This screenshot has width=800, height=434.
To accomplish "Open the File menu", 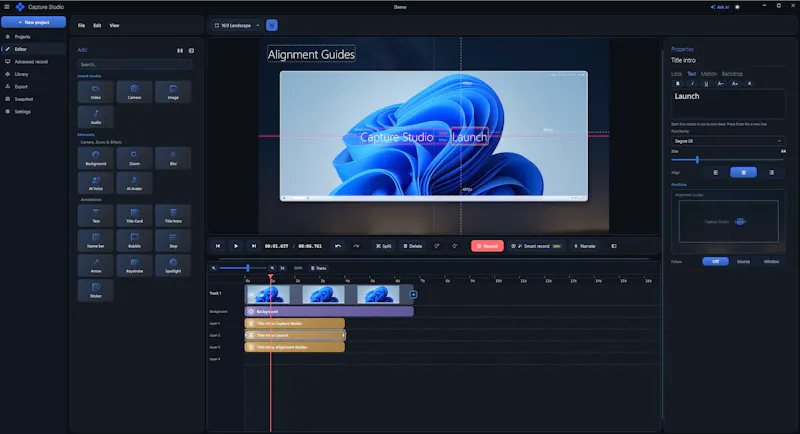I will (81, 25).
